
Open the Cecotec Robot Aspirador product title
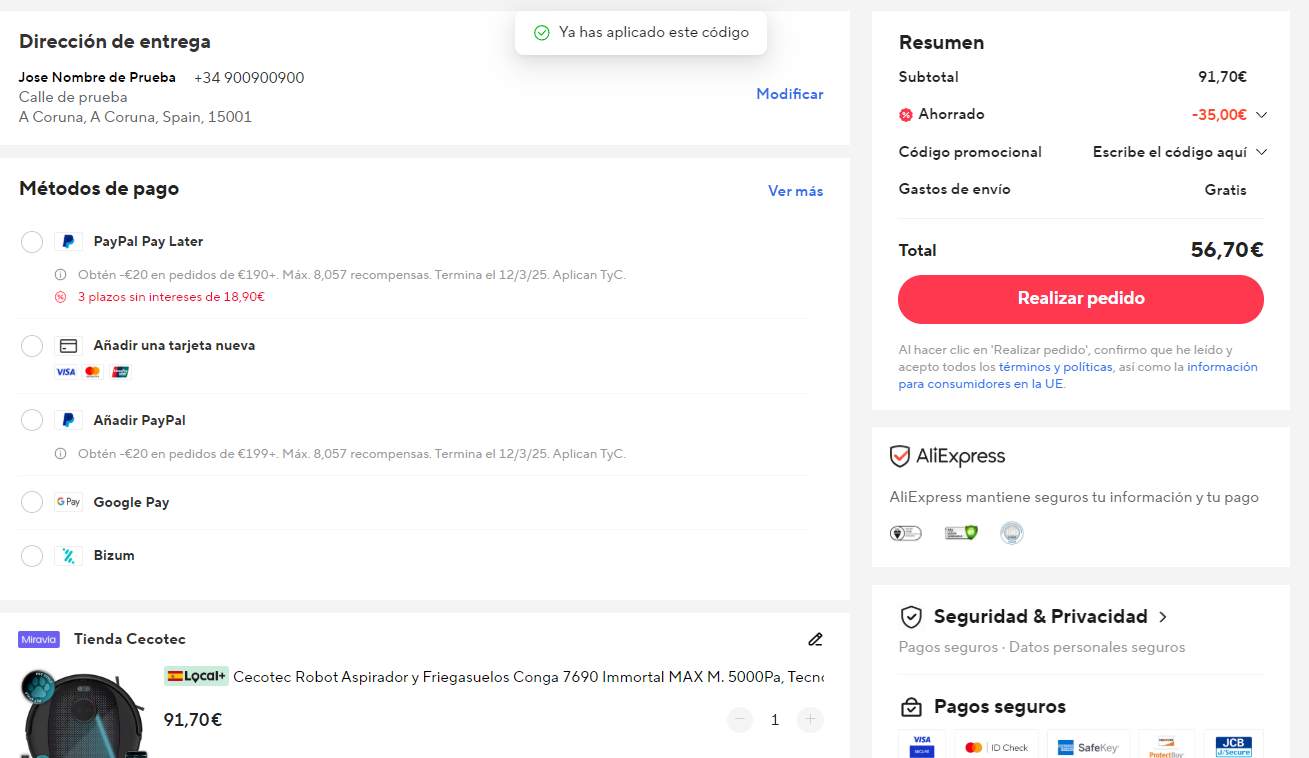(x=528, y=677)
